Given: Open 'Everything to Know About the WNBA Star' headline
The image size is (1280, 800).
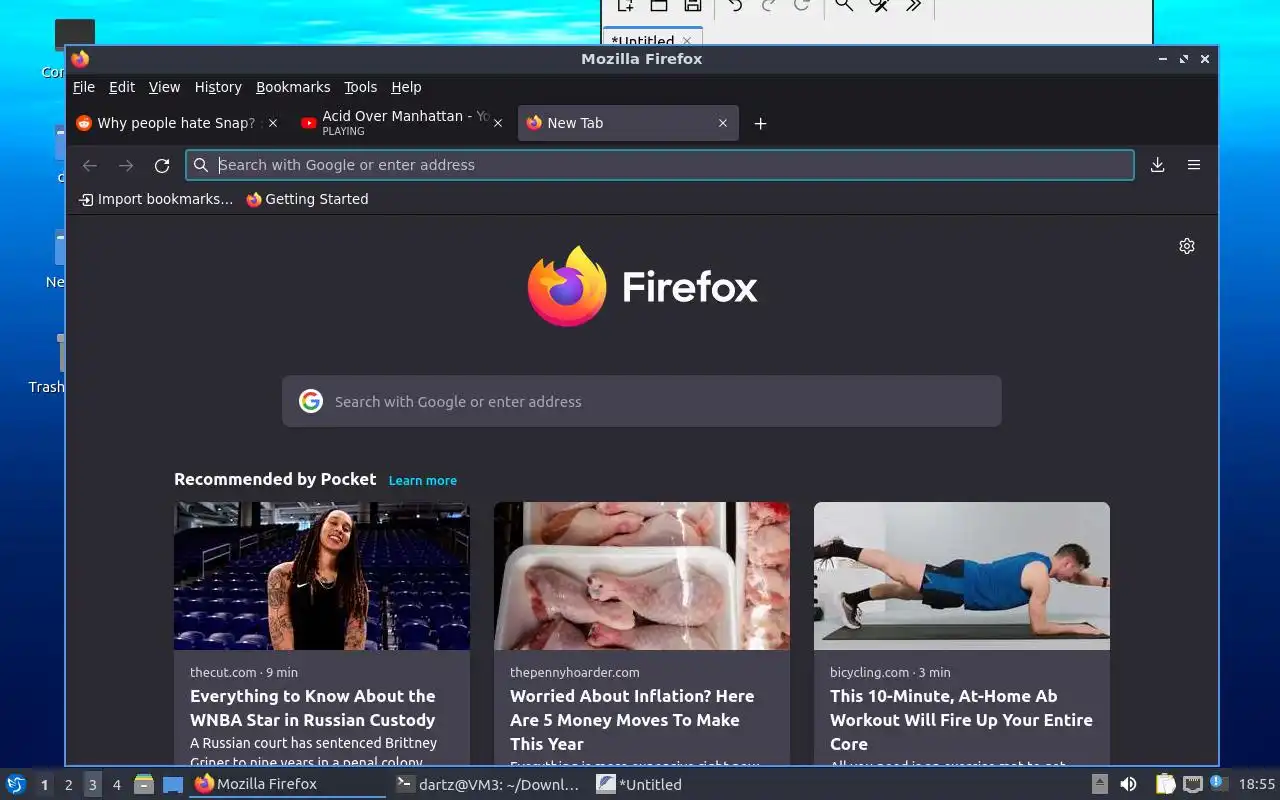Looking at the screenshot, I should (313, 708).
